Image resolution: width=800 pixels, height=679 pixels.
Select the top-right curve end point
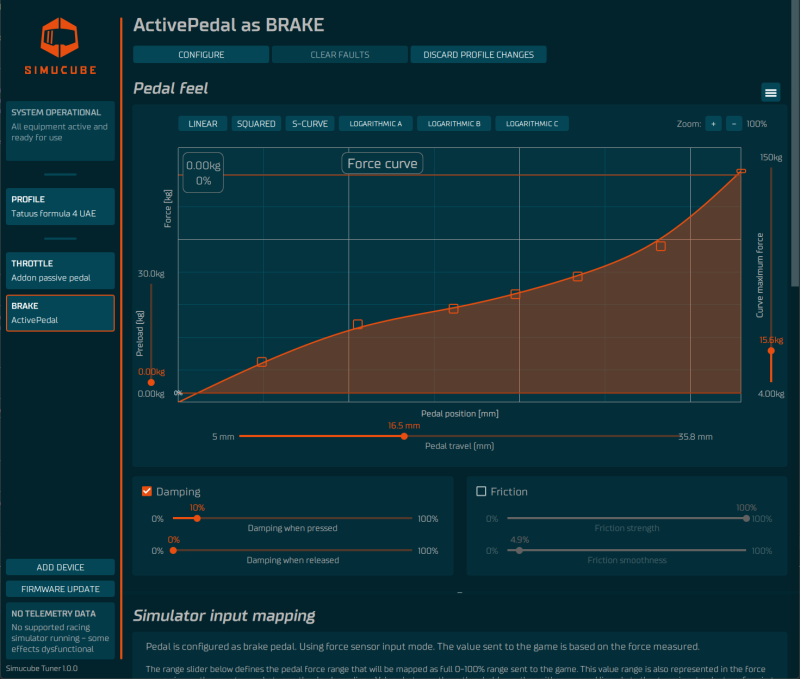[741, 171]
